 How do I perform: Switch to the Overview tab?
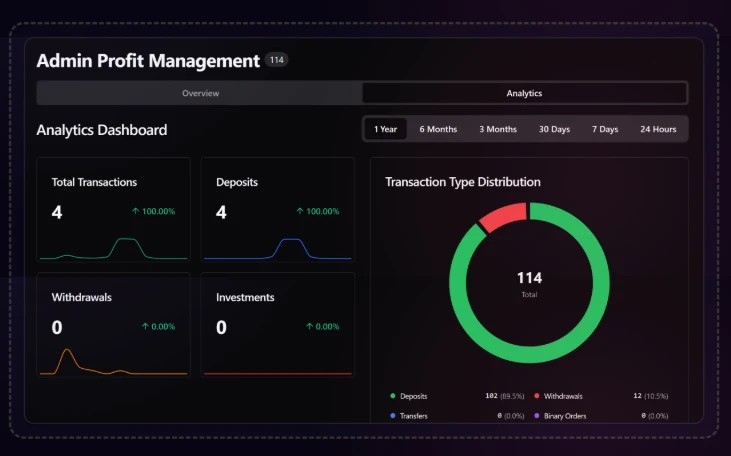tap(200, 93)
